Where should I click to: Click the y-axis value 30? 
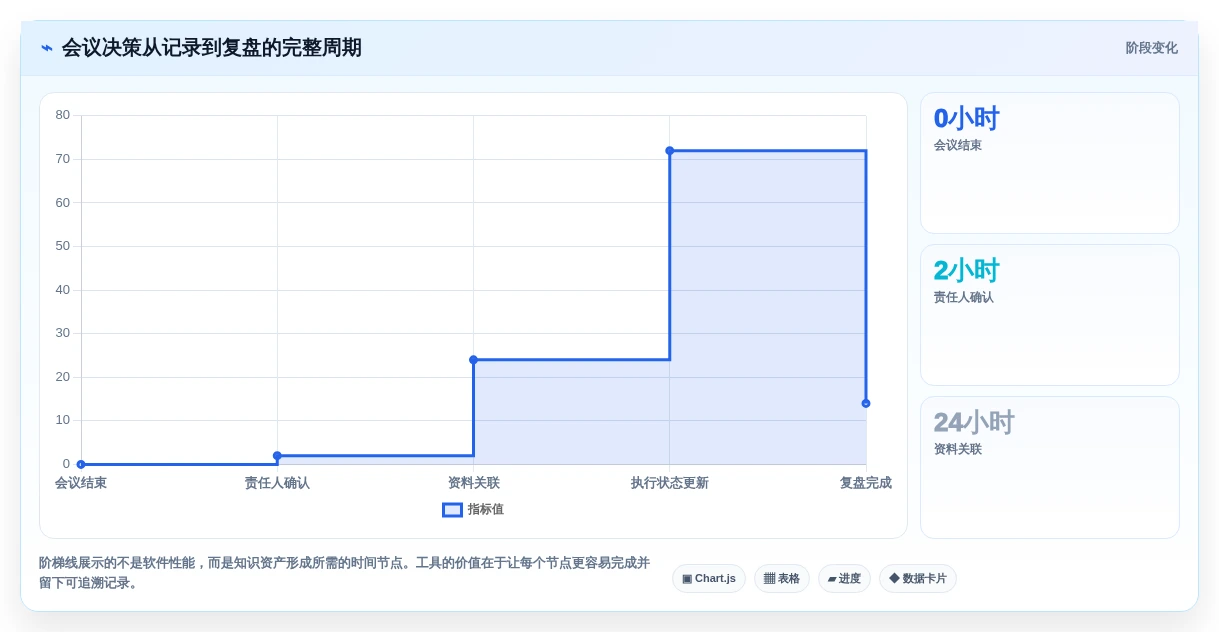point(63,333)
